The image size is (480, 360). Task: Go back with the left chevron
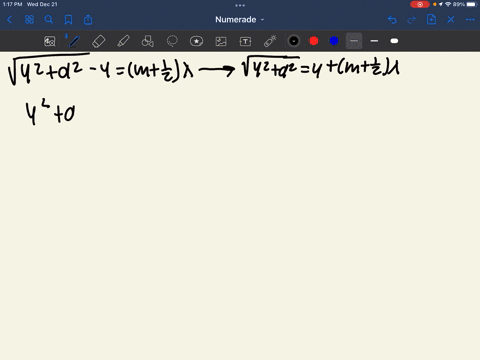9,20
